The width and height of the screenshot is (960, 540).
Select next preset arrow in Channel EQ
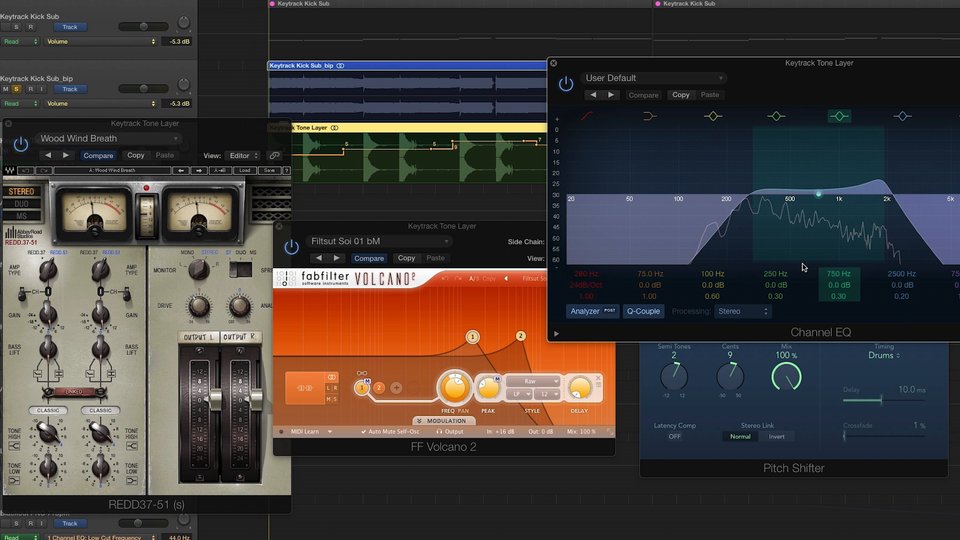pyautogui.click(x=611, y=95)
